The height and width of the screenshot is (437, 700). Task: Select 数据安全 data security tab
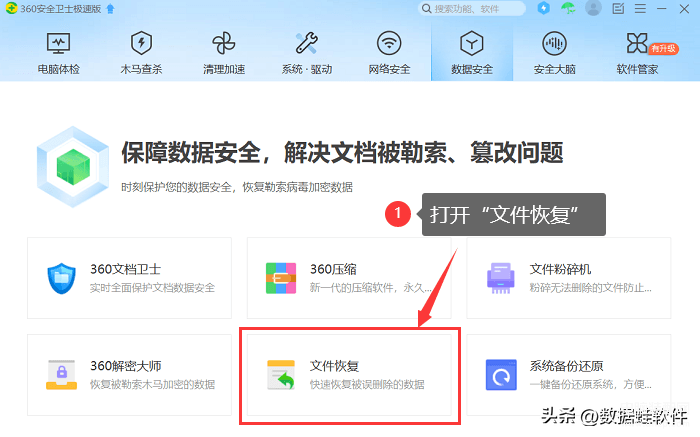click(472, 53)
